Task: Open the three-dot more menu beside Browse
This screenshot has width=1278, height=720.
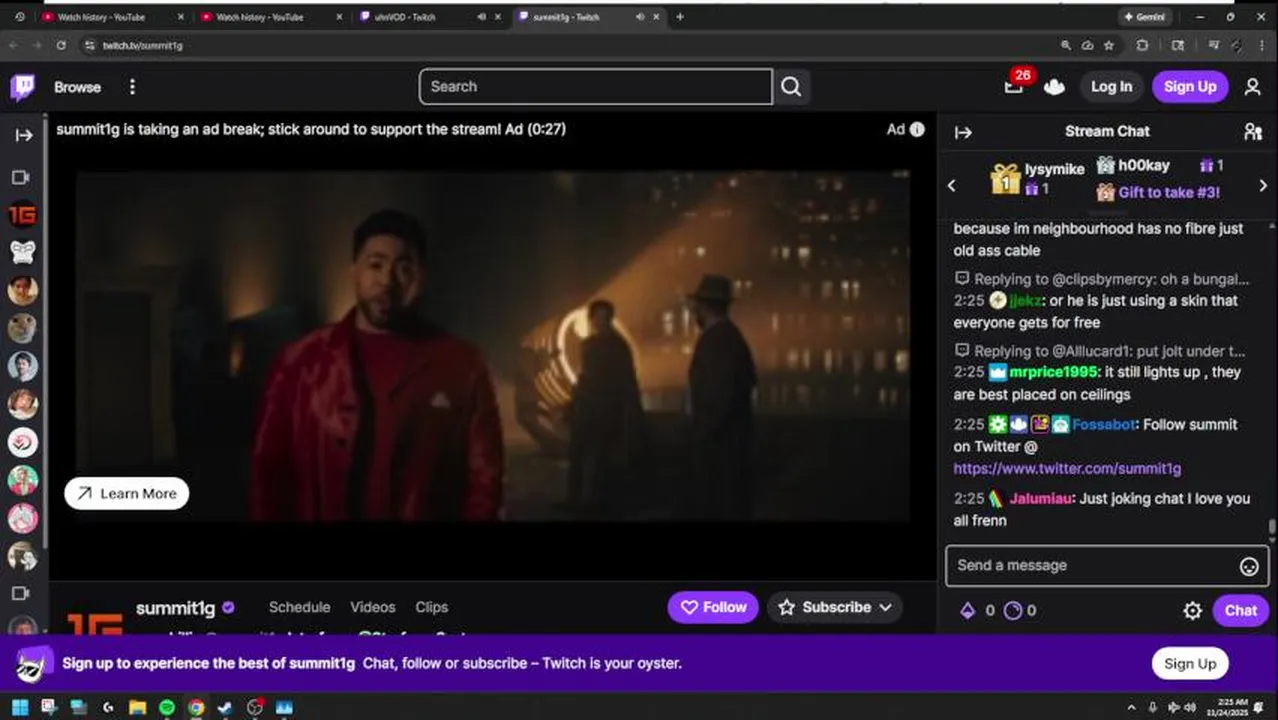Action: [132, 87]
